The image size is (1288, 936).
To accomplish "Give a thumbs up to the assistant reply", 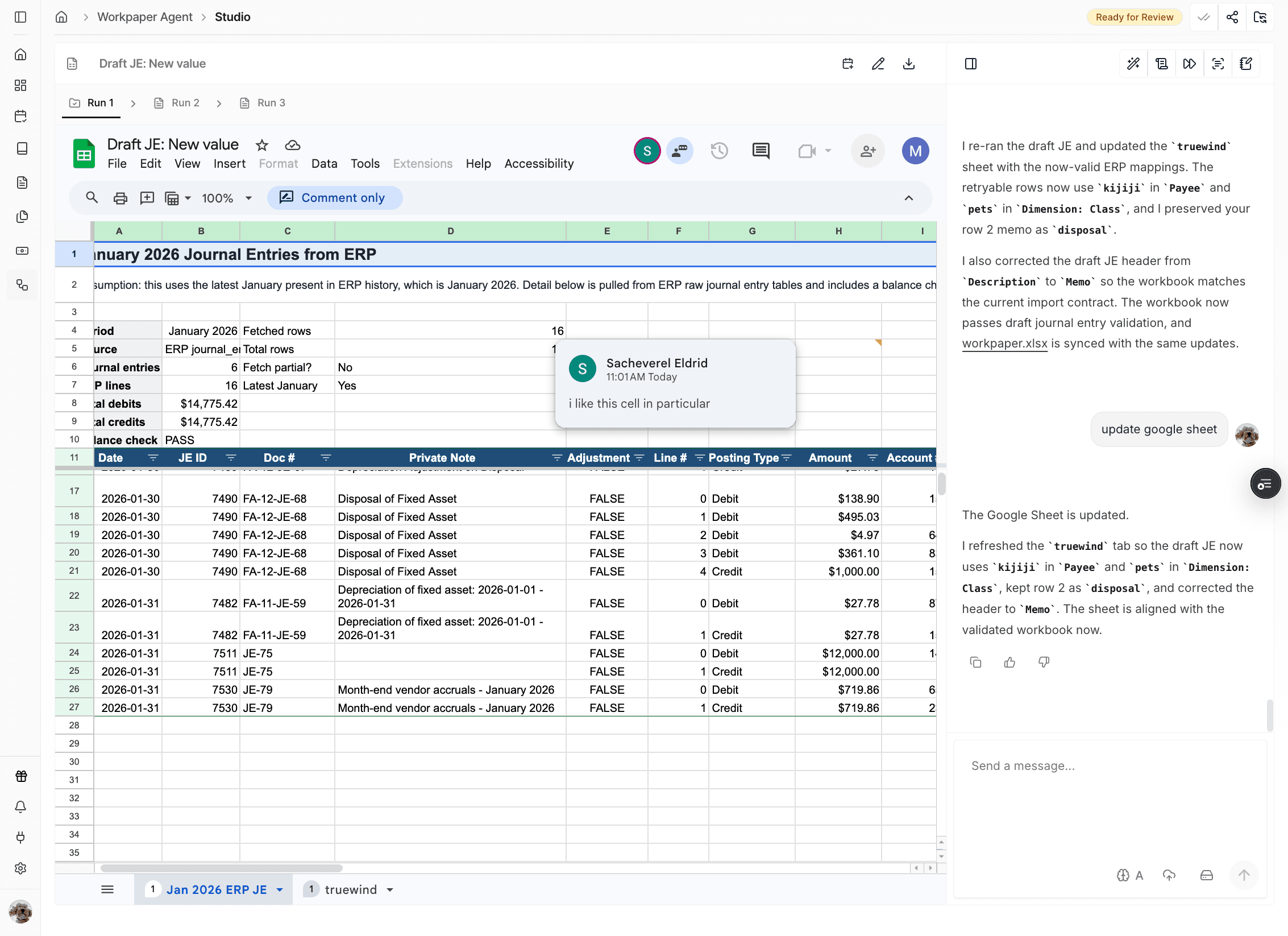I will coord(1009,661).
